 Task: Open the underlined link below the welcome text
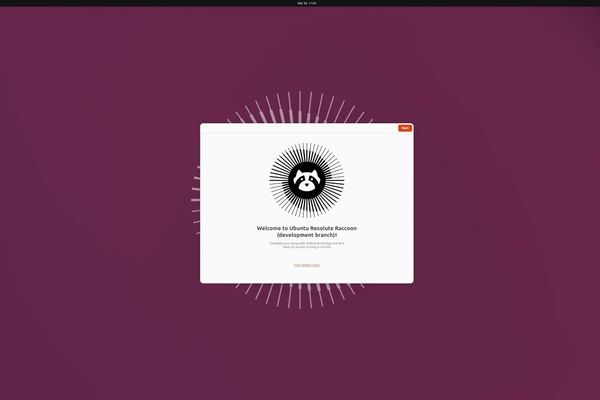[307, 265]
